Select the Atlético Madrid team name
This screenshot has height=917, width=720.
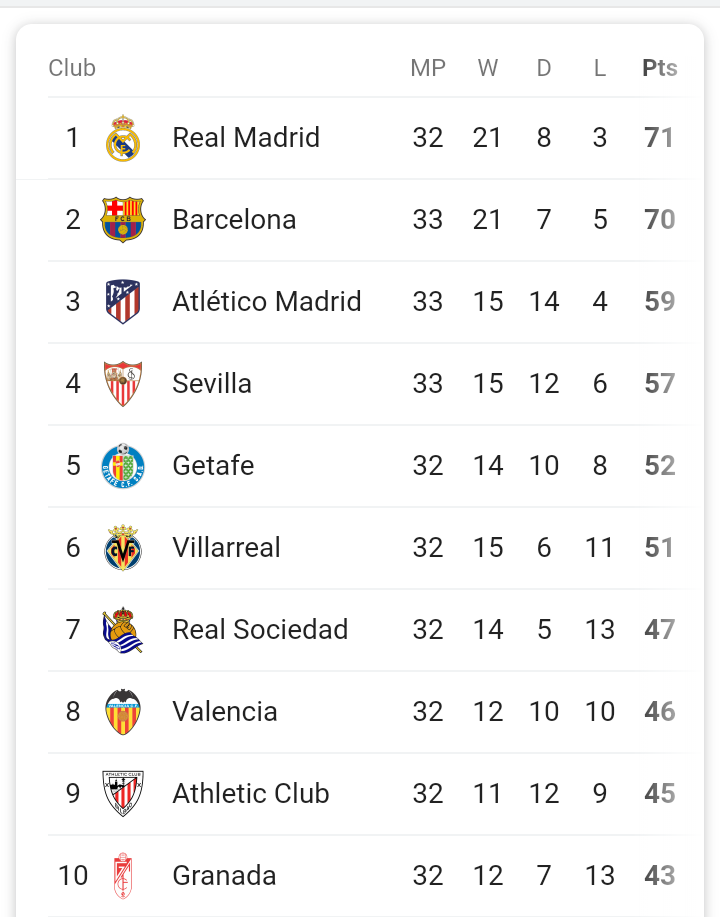click(x=267, y=302)
